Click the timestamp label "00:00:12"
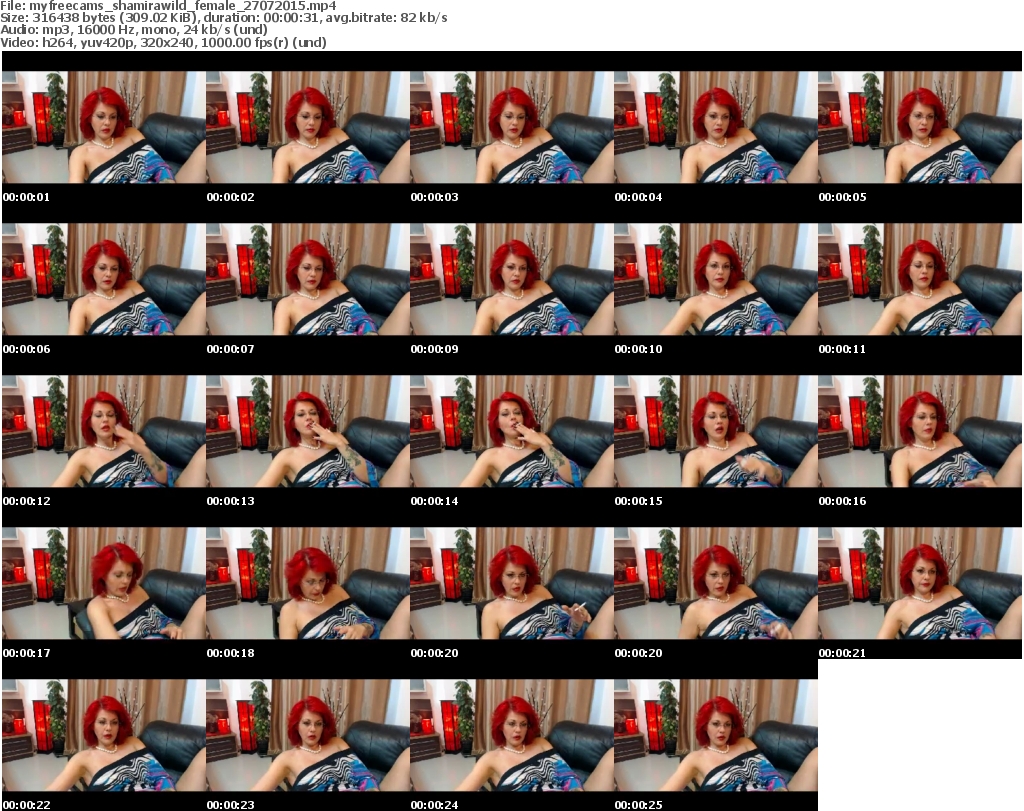Image resolution: width=1024 pixels, height=811 pixels. point(26,501)
